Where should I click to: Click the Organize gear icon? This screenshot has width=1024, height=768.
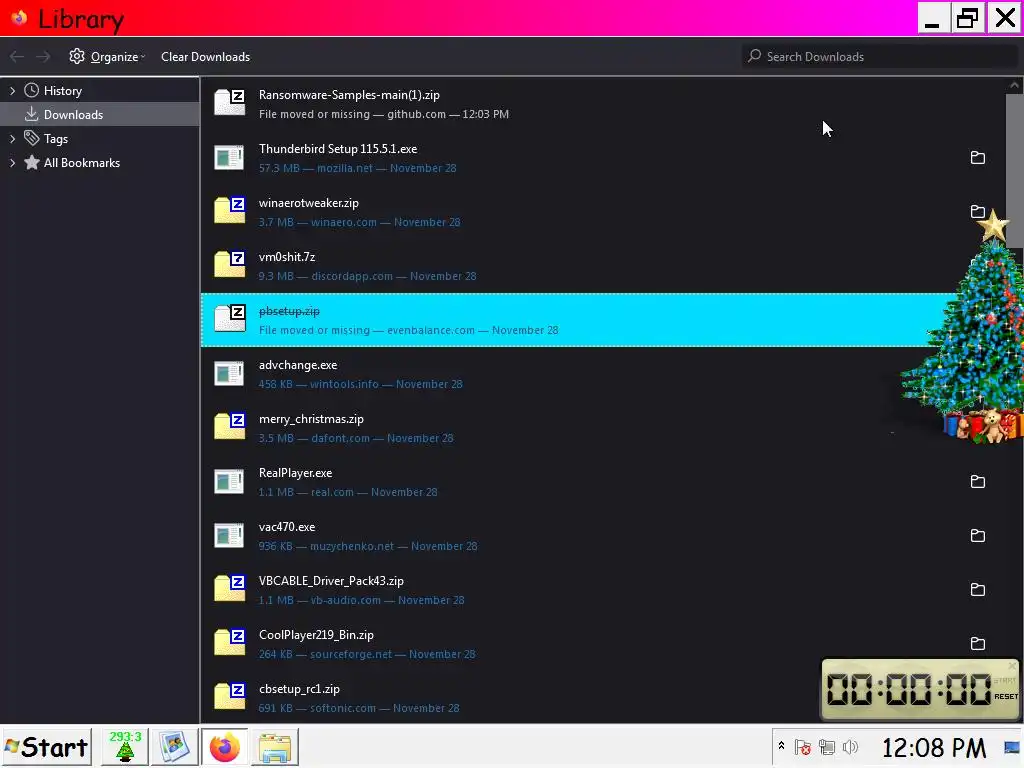pos(77,56)
